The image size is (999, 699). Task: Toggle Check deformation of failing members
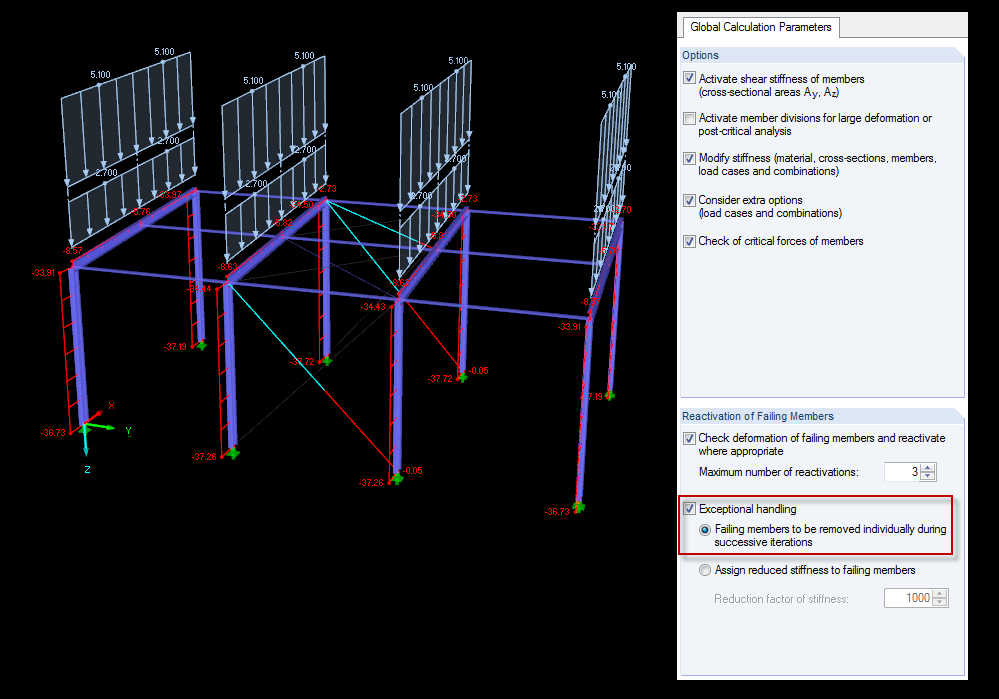[x=689, y=438]
